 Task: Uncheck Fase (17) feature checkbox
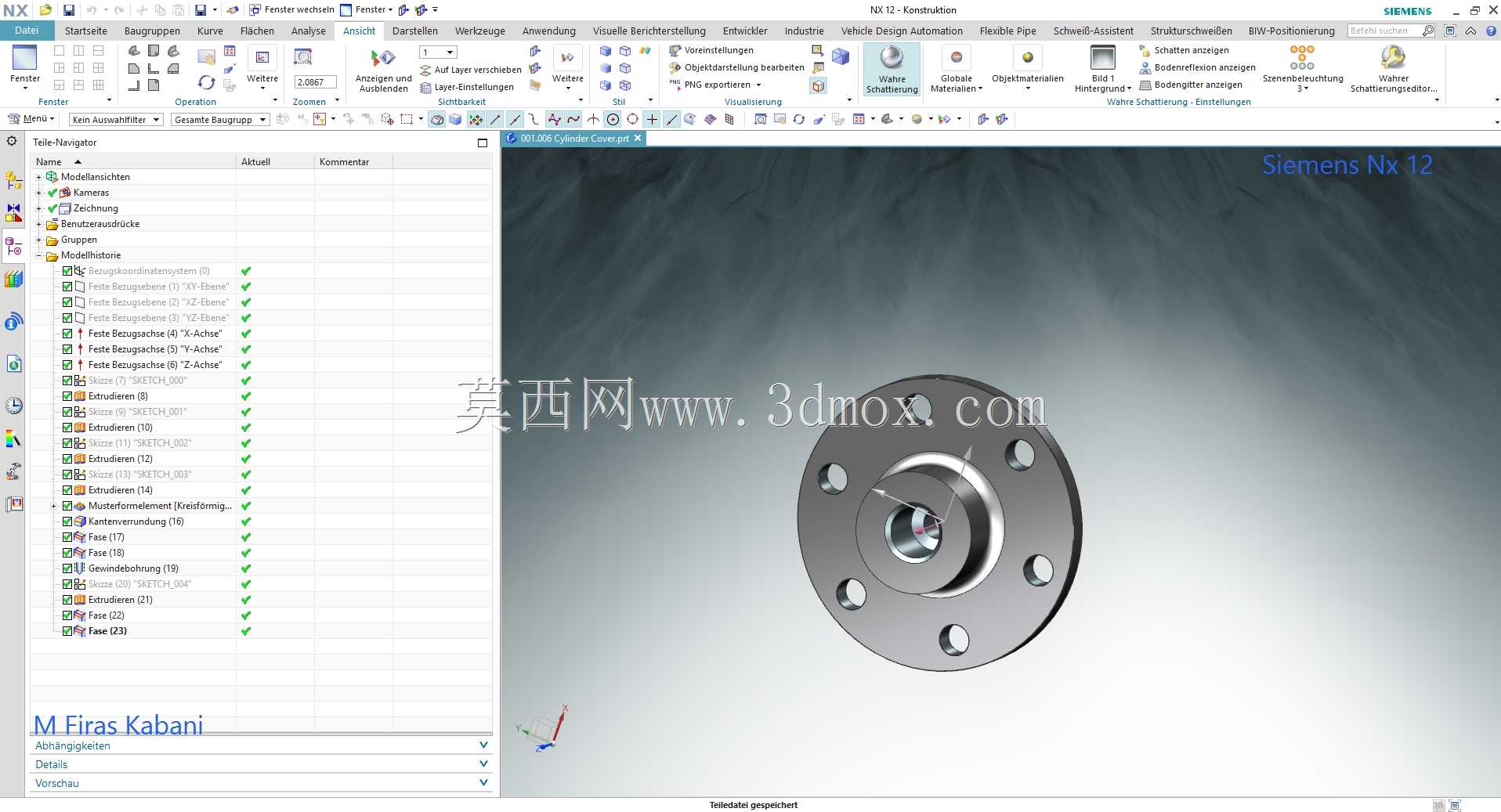click(67, 537)
